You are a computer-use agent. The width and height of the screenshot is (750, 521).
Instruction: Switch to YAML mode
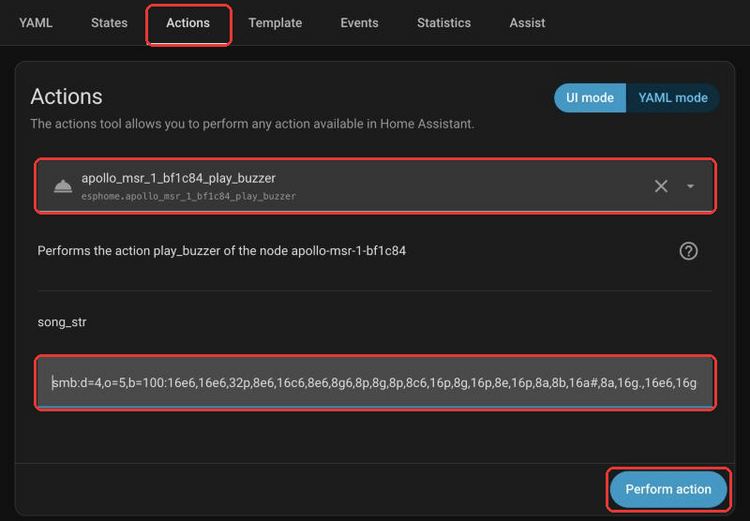click(673, 98)
